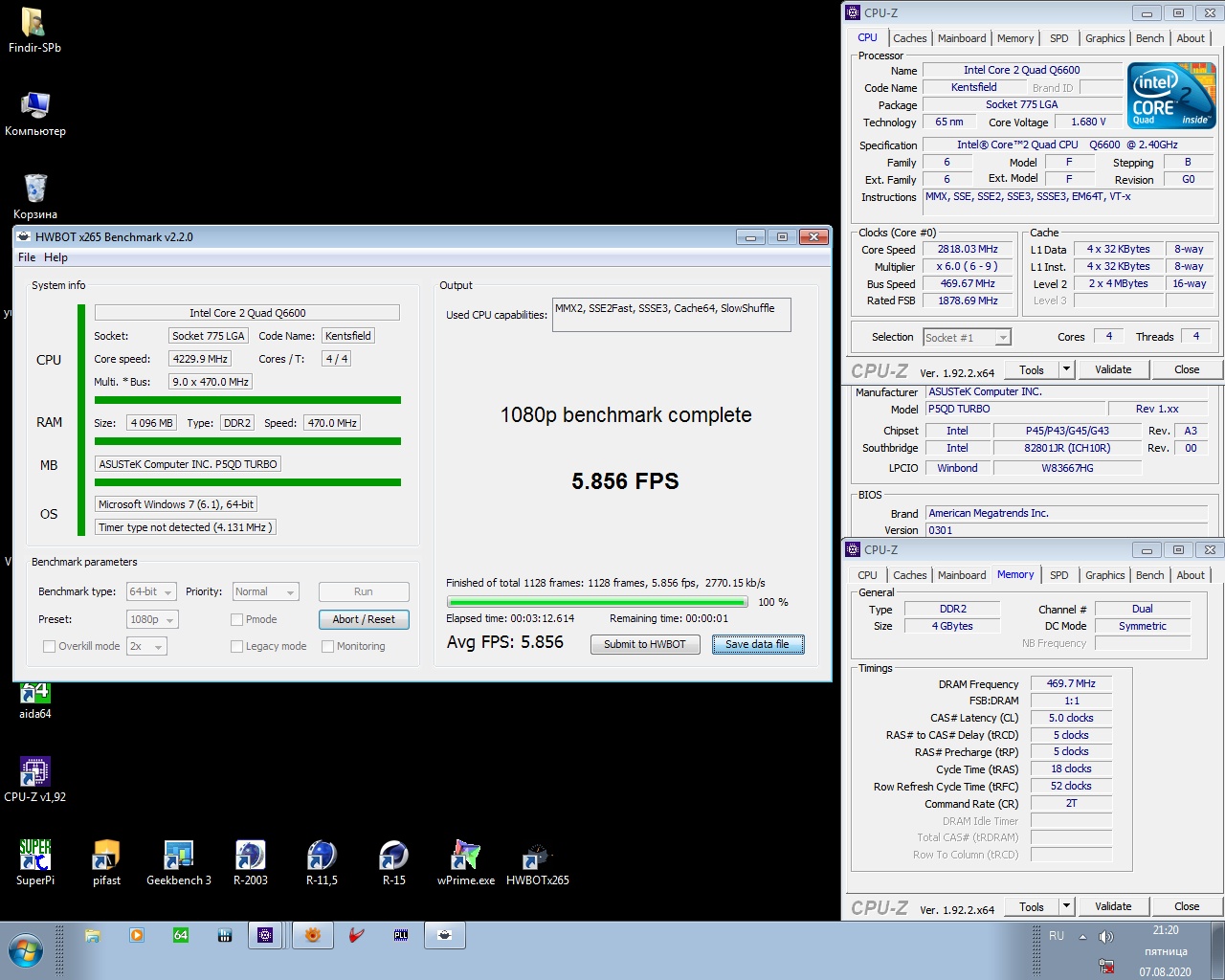
Task: Enable the Overkill mode checkbox
Action: pos(49,646)
